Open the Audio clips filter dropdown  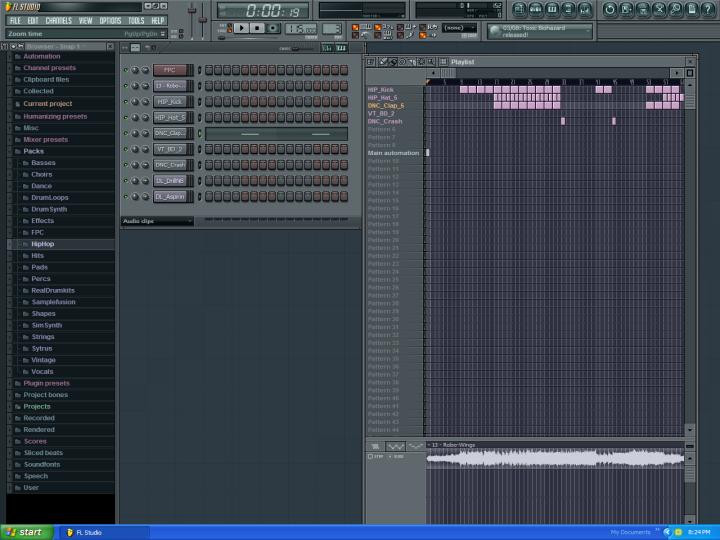(157, 221)
